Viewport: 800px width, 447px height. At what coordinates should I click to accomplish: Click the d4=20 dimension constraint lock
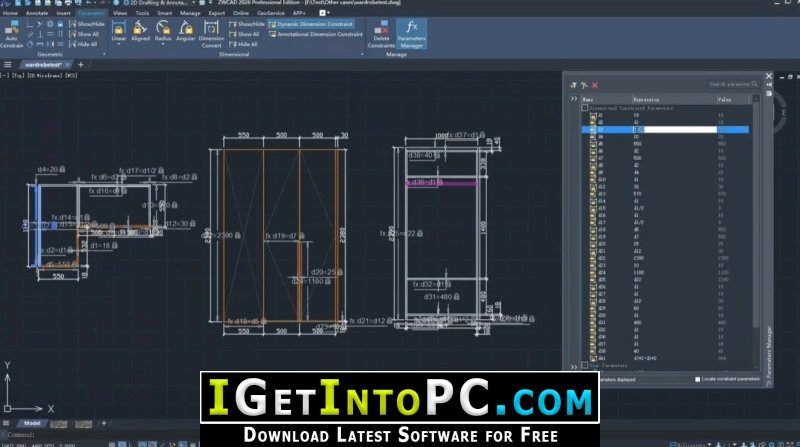point(62,169)
